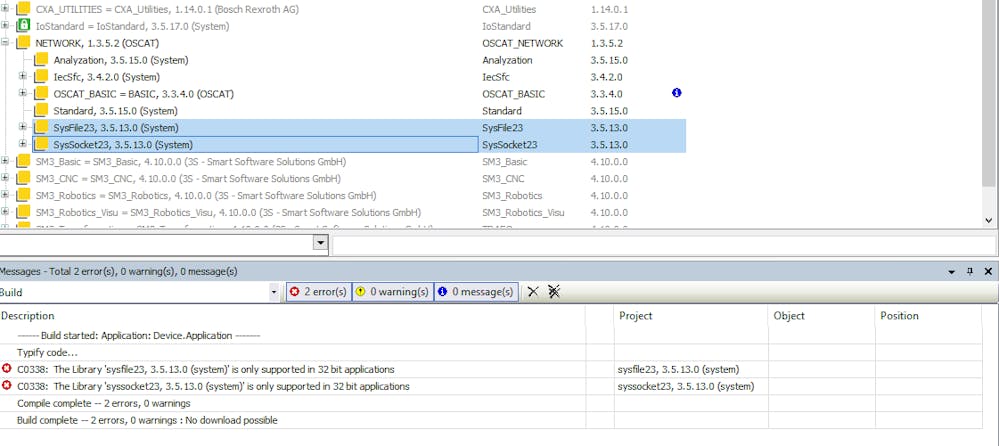Click the blue info icon beside OSCAT_BASIC

pos(677,93)
